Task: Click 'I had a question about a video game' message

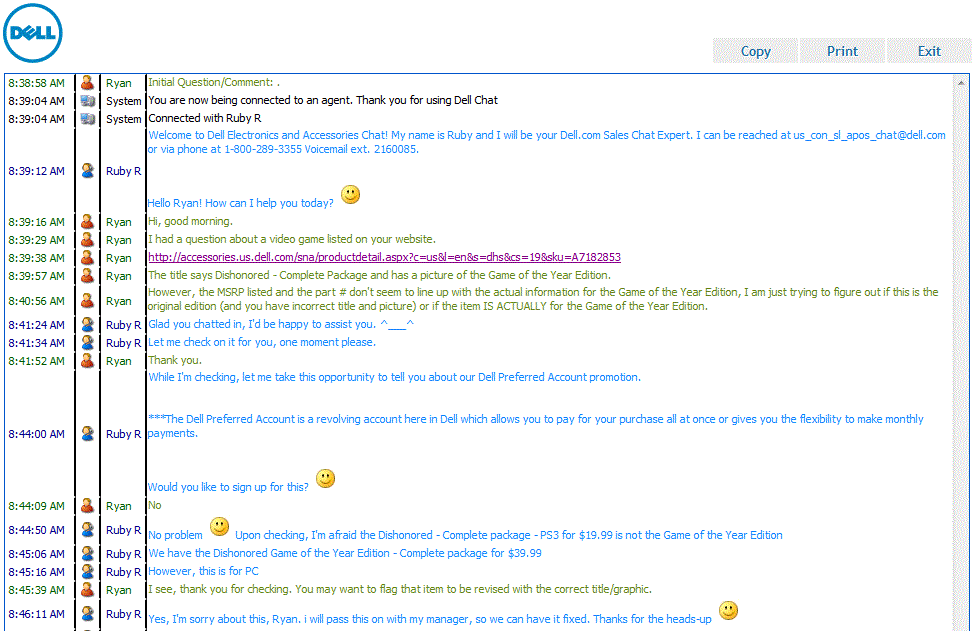Action: click(x=292, y=239)
